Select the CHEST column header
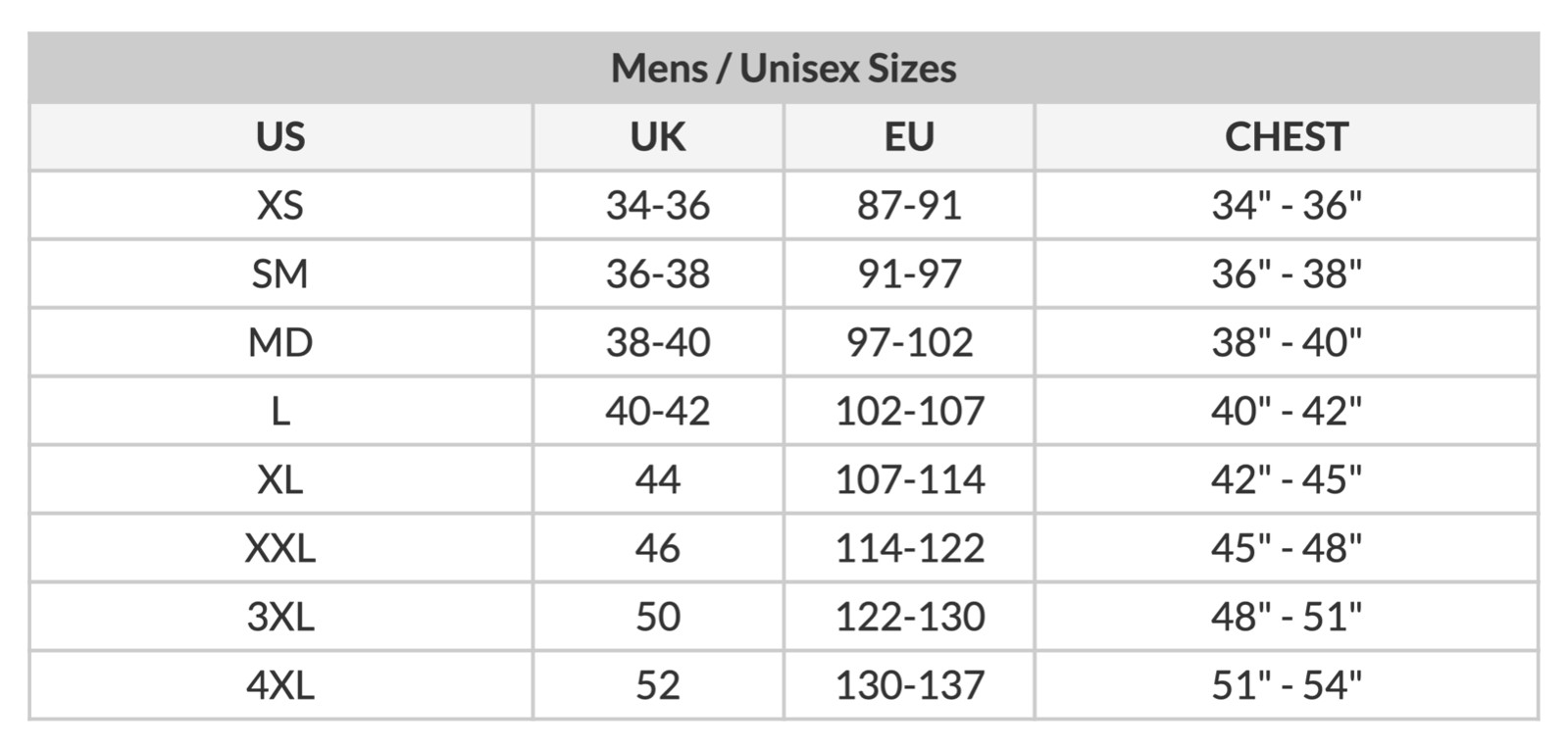 1286,137
